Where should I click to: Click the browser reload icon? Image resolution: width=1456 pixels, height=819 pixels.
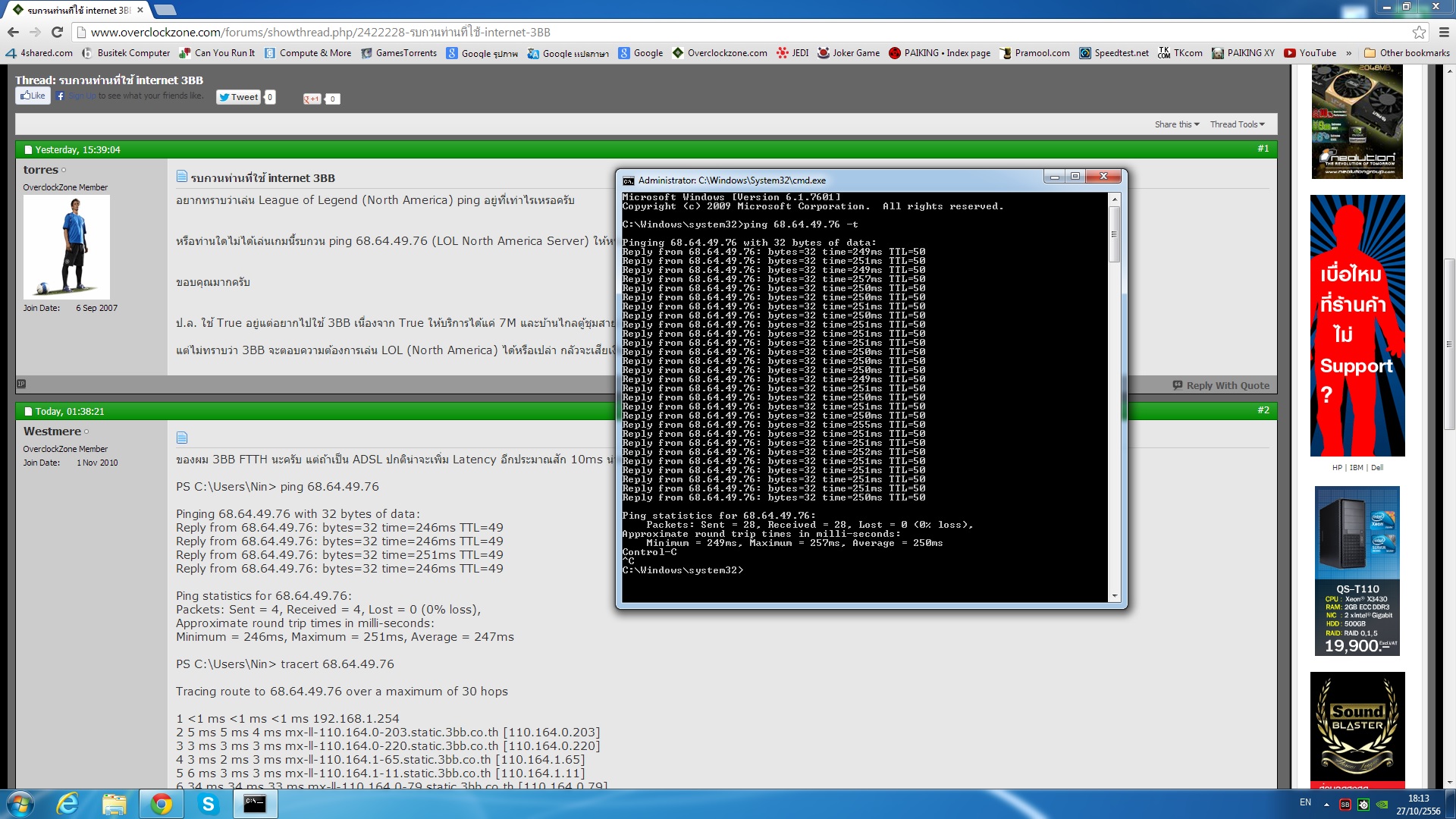57,32
